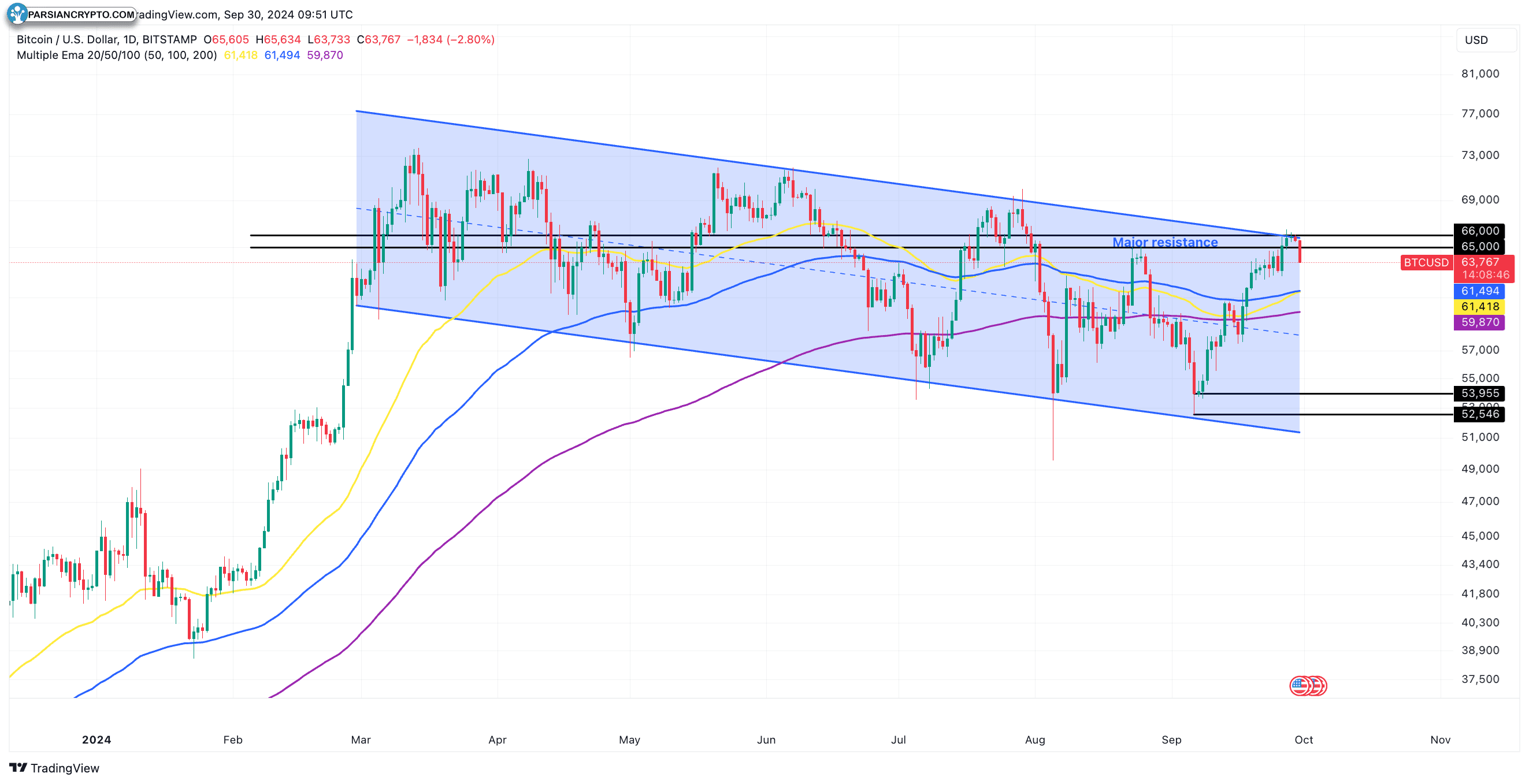The image size is (1529, 784).
Task: Click the yellow EMA value 61,418 in legend
Action: click(240, 55)
